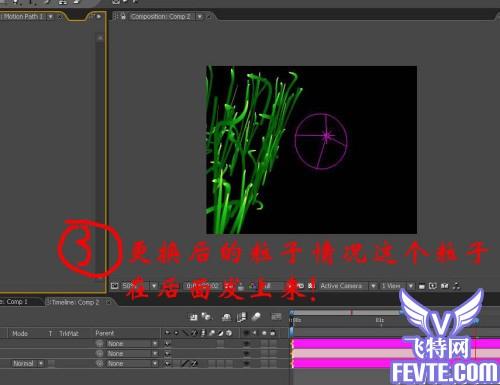Screen dimensions: 500x385
Task: Close the Timeline: Comp 2 tab
Action: 109,302
